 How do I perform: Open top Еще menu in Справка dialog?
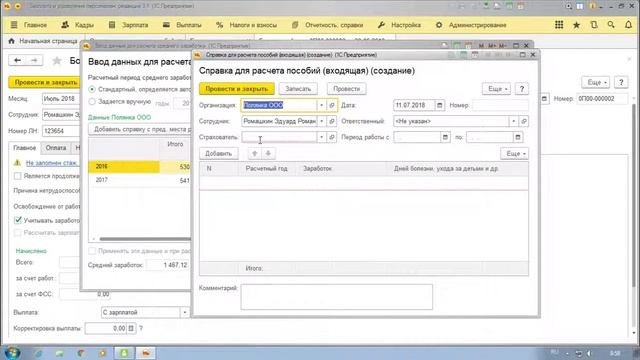pos(496,89)
